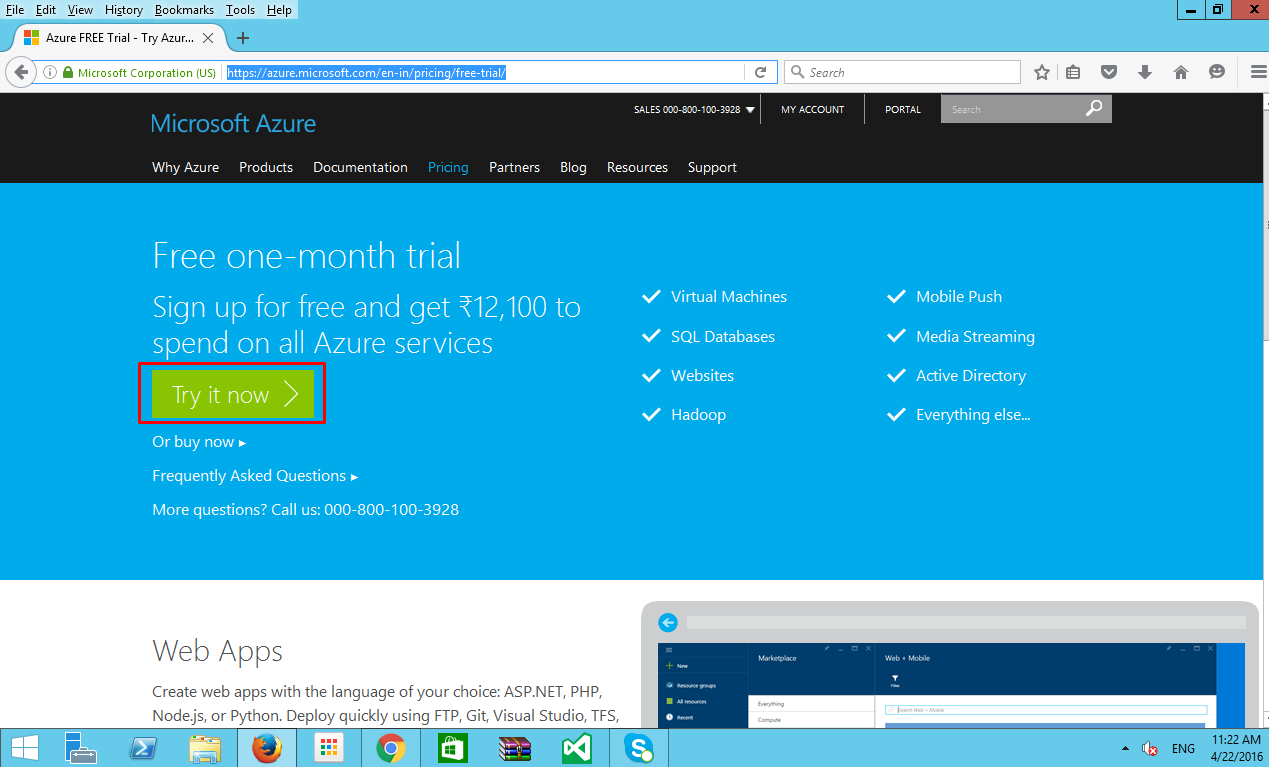
Task: Open the Bookmarks menu
Action: tap(184, 9)
